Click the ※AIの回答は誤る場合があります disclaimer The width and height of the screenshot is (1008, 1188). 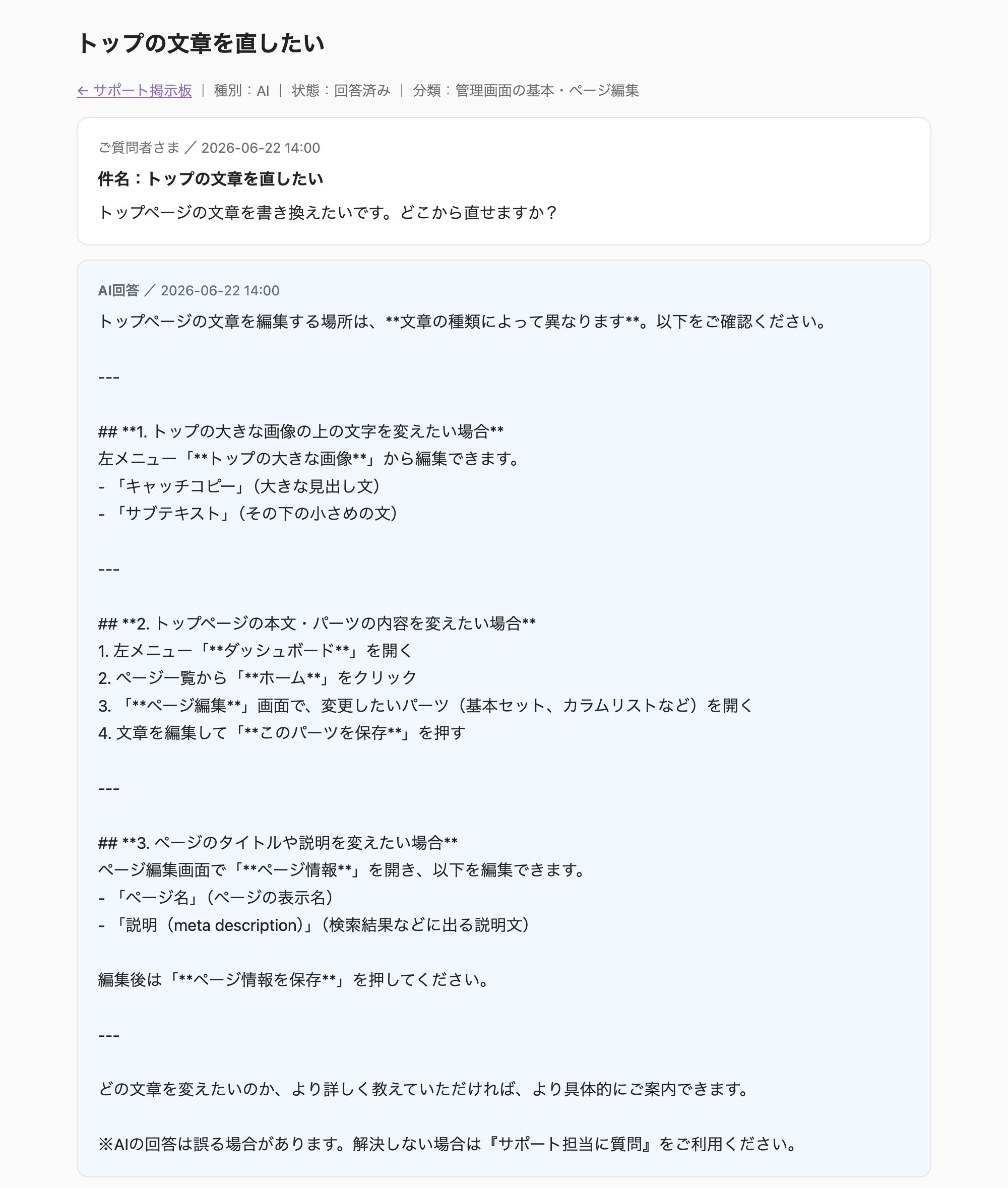[448, 1145]
